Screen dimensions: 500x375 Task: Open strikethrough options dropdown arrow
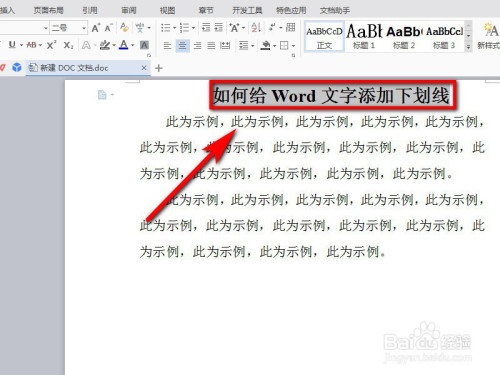coord(40,45)
